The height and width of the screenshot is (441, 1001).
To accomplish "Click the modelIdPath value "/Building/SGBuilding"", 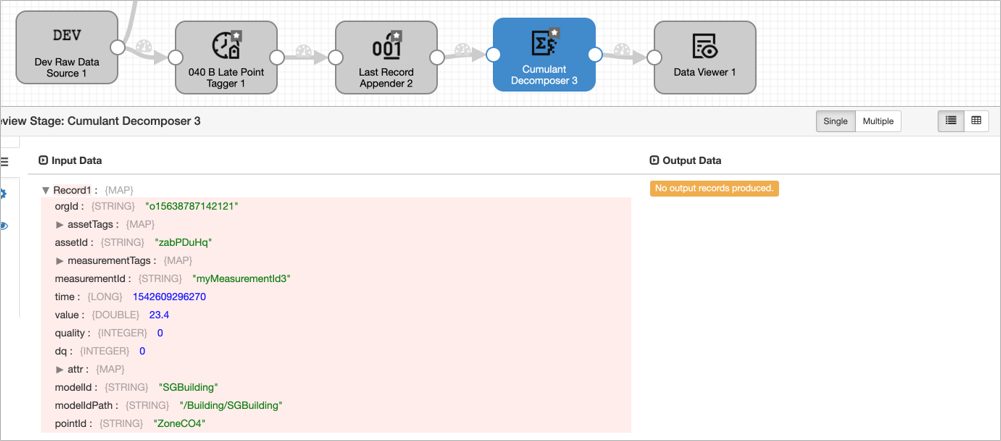I will (x=230, y=405).
